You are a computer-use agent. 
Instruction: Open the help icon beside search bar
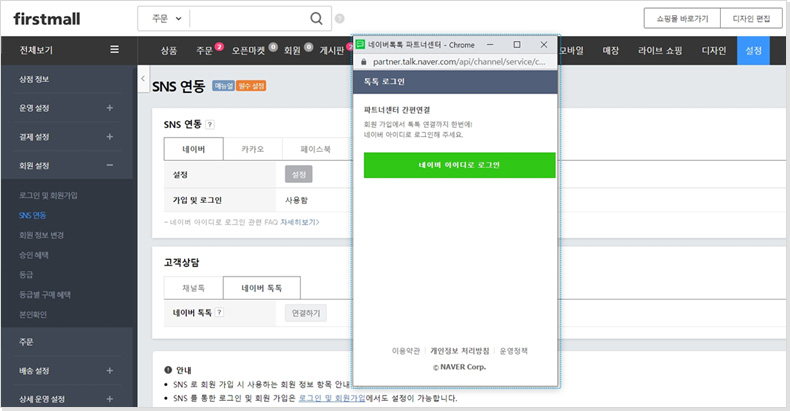tap(340, 19)
